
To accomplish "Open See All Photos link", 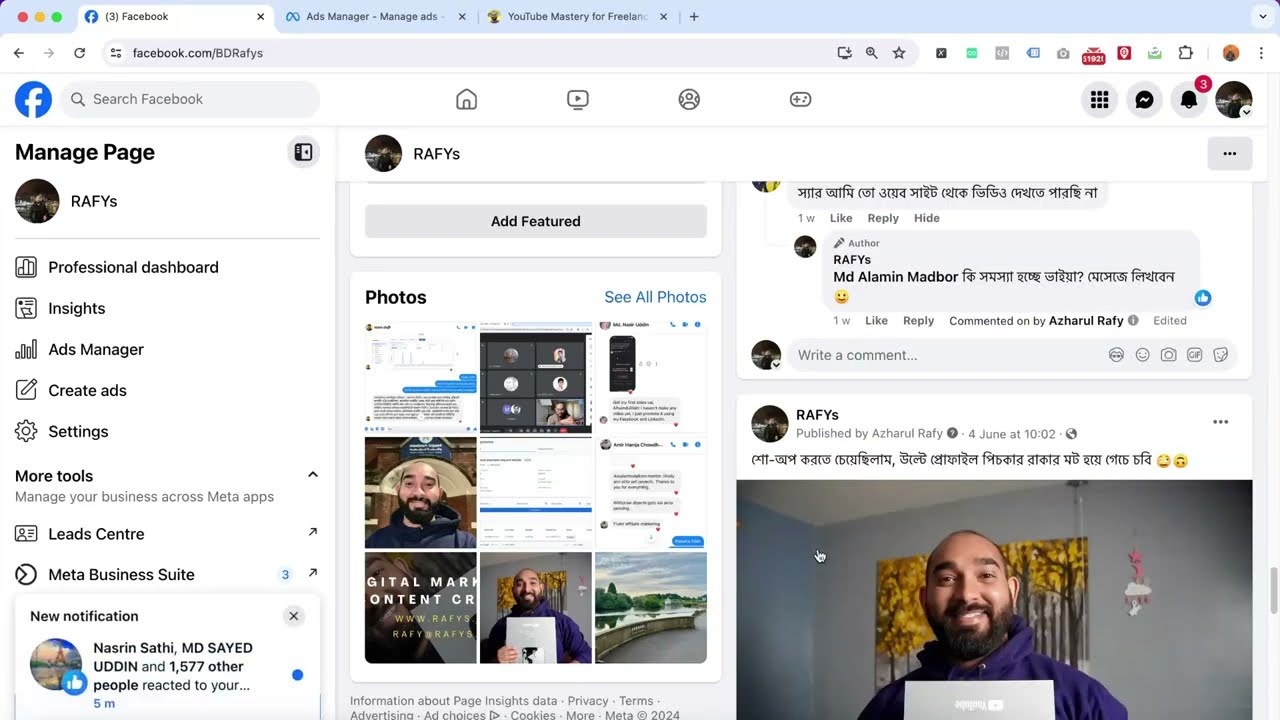I will (x=655, y=297).
